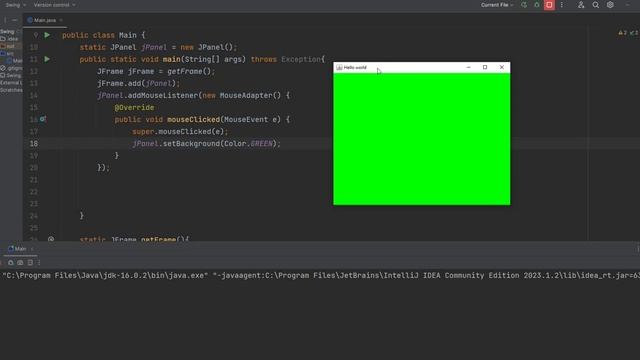The image size is (640, 360).
Task: Click the camera-like second icon in run console toolbar
Action: point(20,262)
